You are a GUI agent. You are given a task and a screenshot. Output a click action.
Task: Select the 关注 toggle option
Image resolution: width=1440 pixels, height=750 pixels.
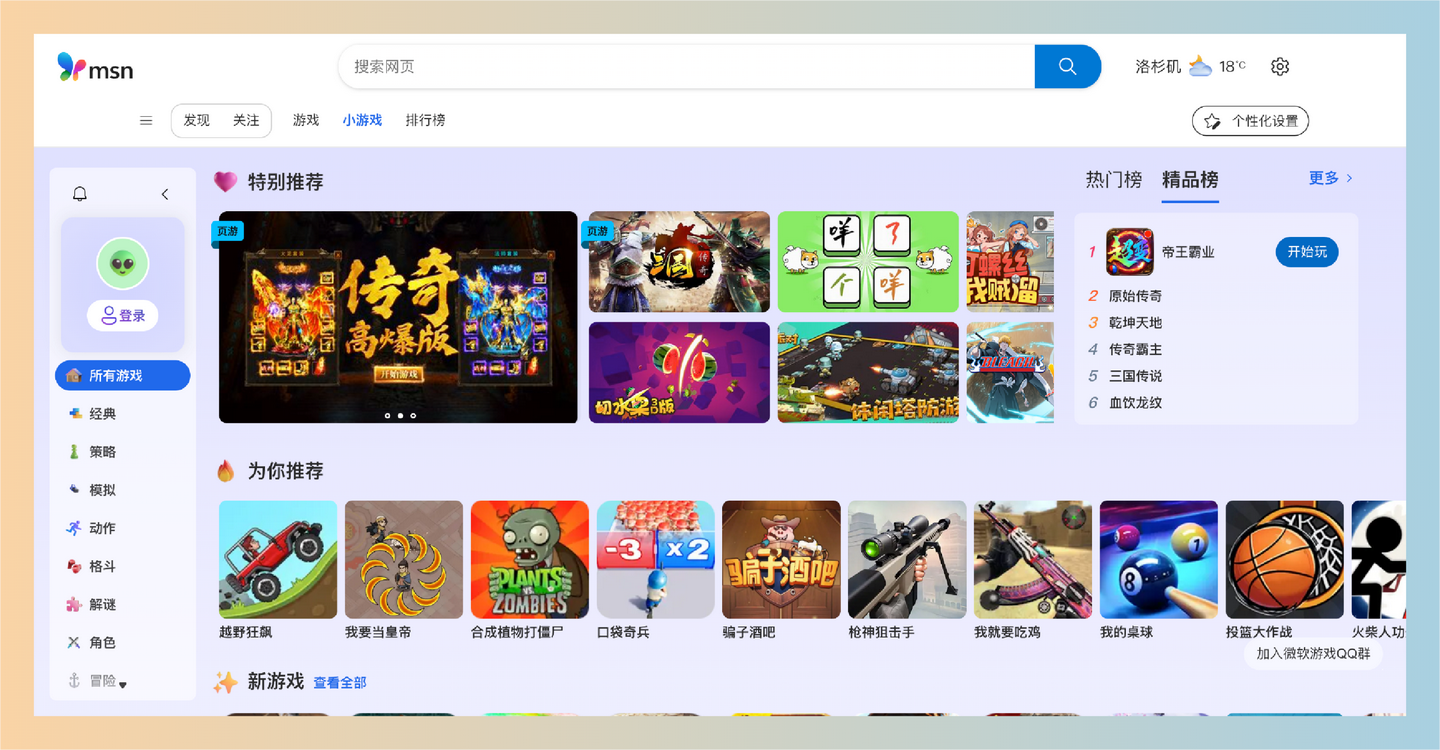246,120
